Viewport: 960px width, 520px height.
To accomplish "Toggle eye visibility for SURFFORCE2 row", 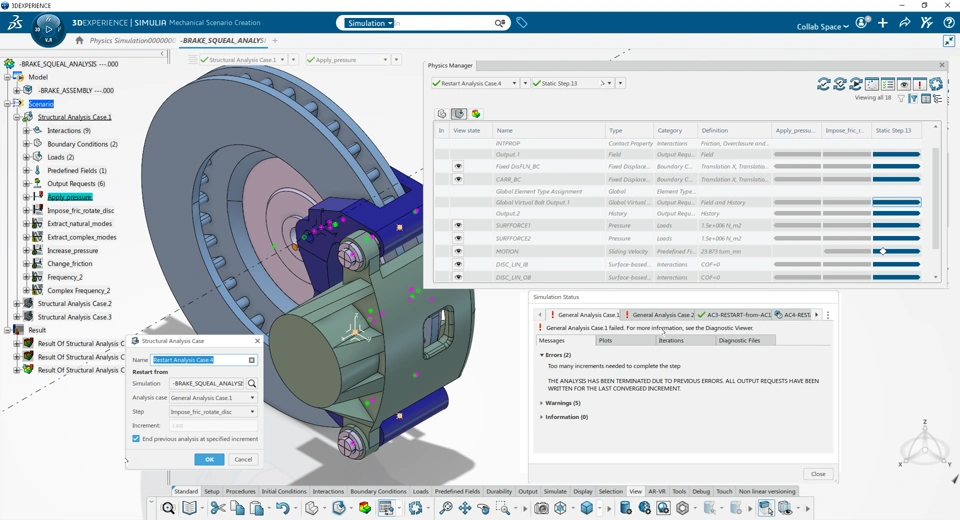I will pos(458,238).
